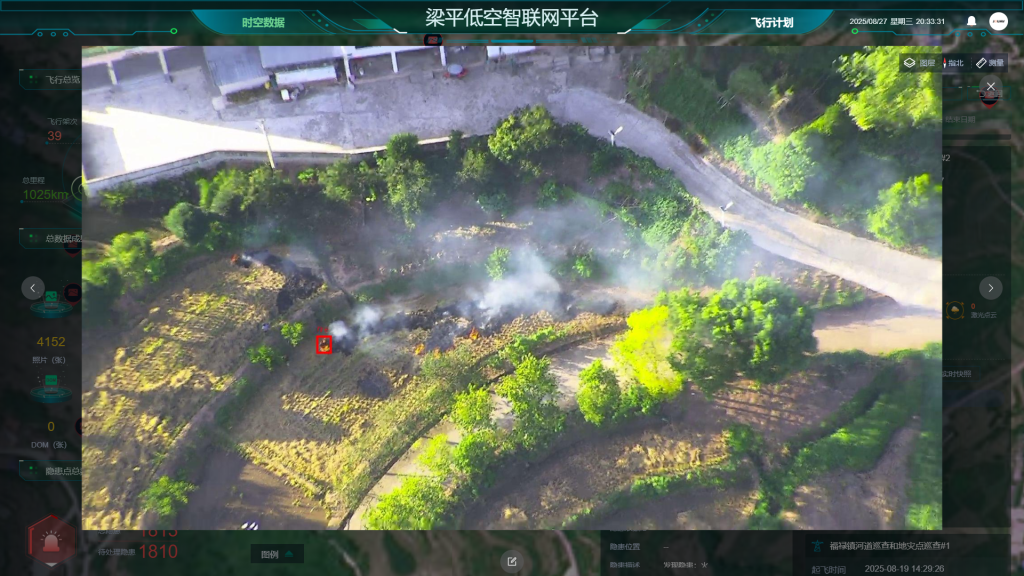Go to the next image

990,288
